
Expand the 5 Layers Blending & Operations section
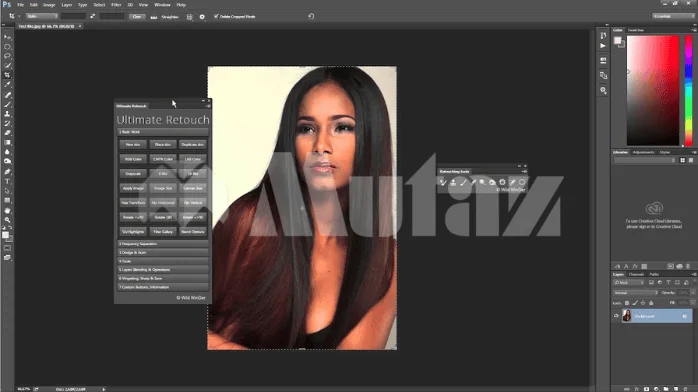[x=163, y=270]
